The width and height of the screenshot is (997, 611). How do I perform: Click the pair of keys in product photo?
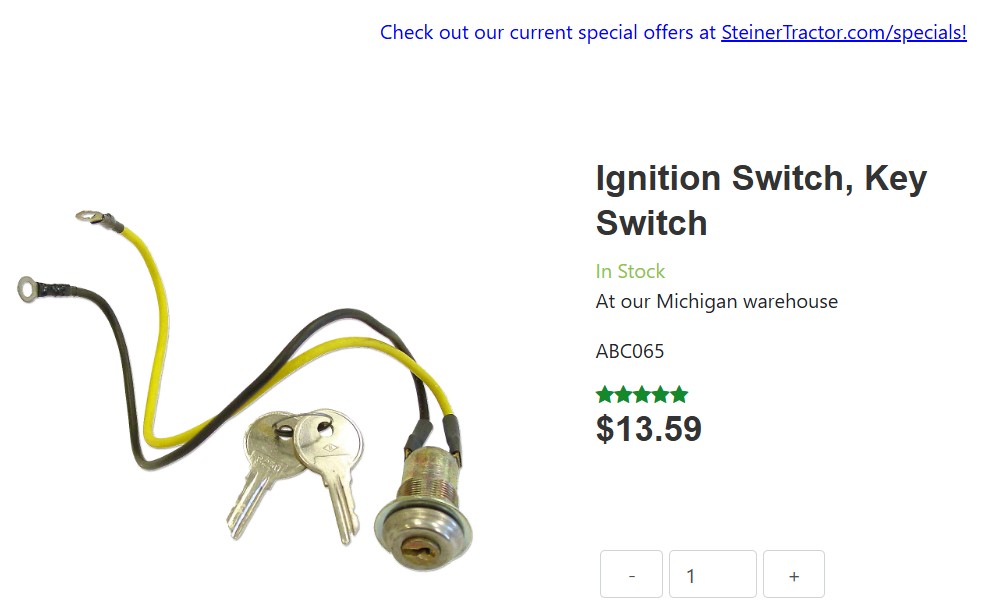click(x=296, y=475)
